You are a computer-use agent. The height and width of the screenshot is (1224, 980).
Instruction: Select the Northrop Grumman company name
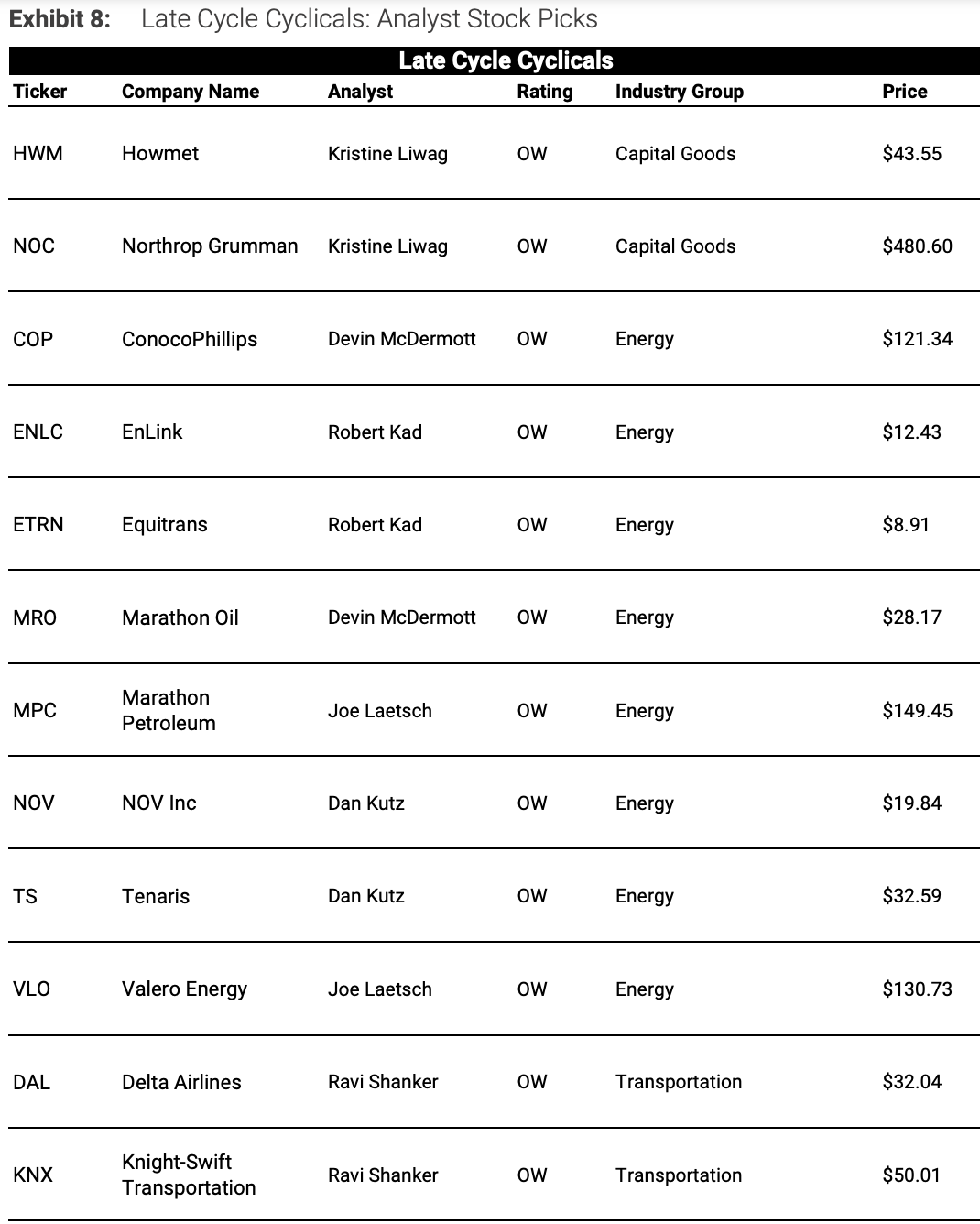point(210,246)
